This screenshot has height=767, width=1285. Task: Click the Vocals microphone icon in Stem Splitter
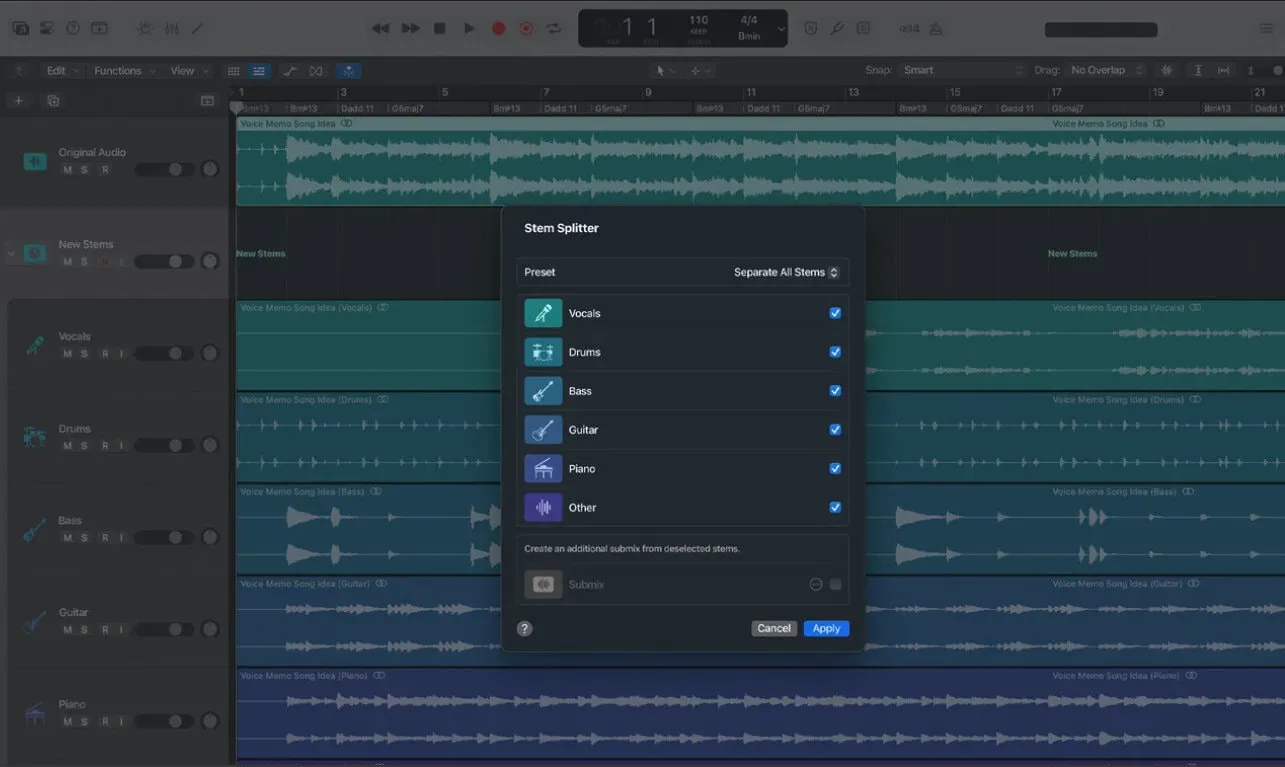543,313
